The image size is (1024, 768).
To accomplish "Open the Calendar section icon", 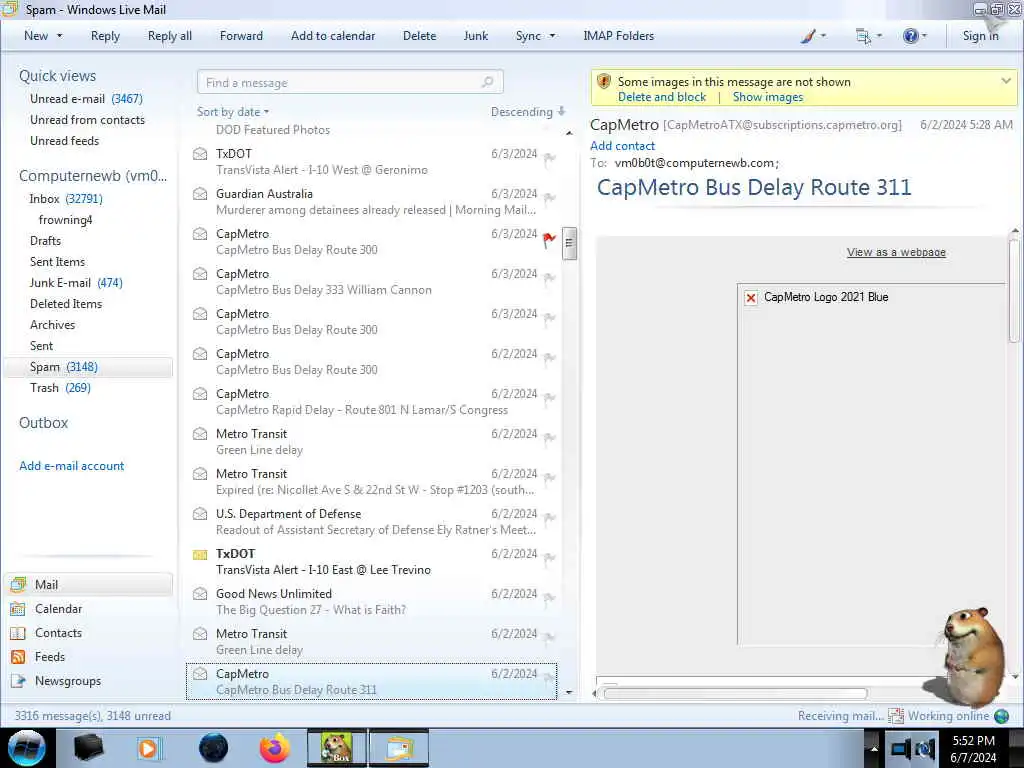I will tap(18, 609).
